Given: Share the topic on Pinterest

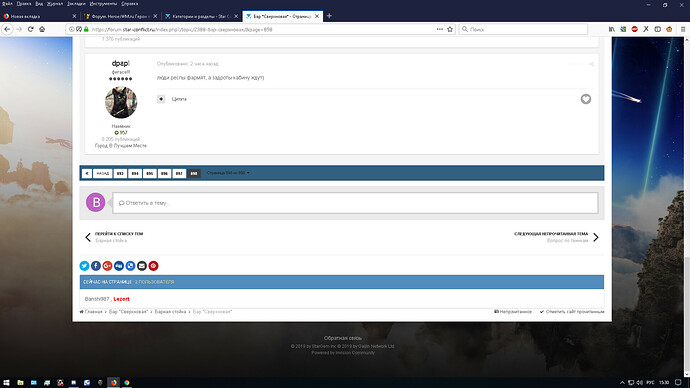Looking at the screenshot, I should tap(153, 266).
